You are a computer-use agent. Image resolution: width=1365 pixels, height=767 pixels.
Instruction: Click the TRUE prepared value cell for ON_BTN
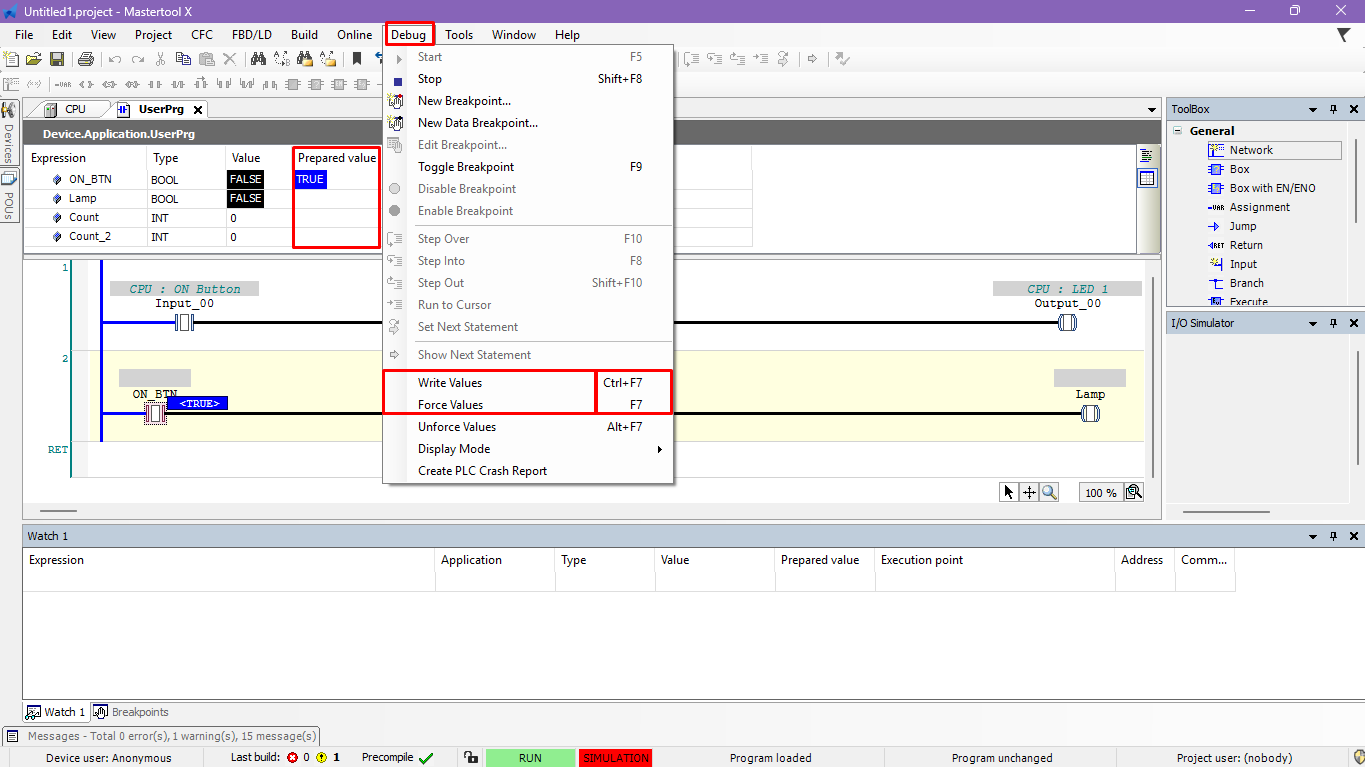(x=310, y=180)
